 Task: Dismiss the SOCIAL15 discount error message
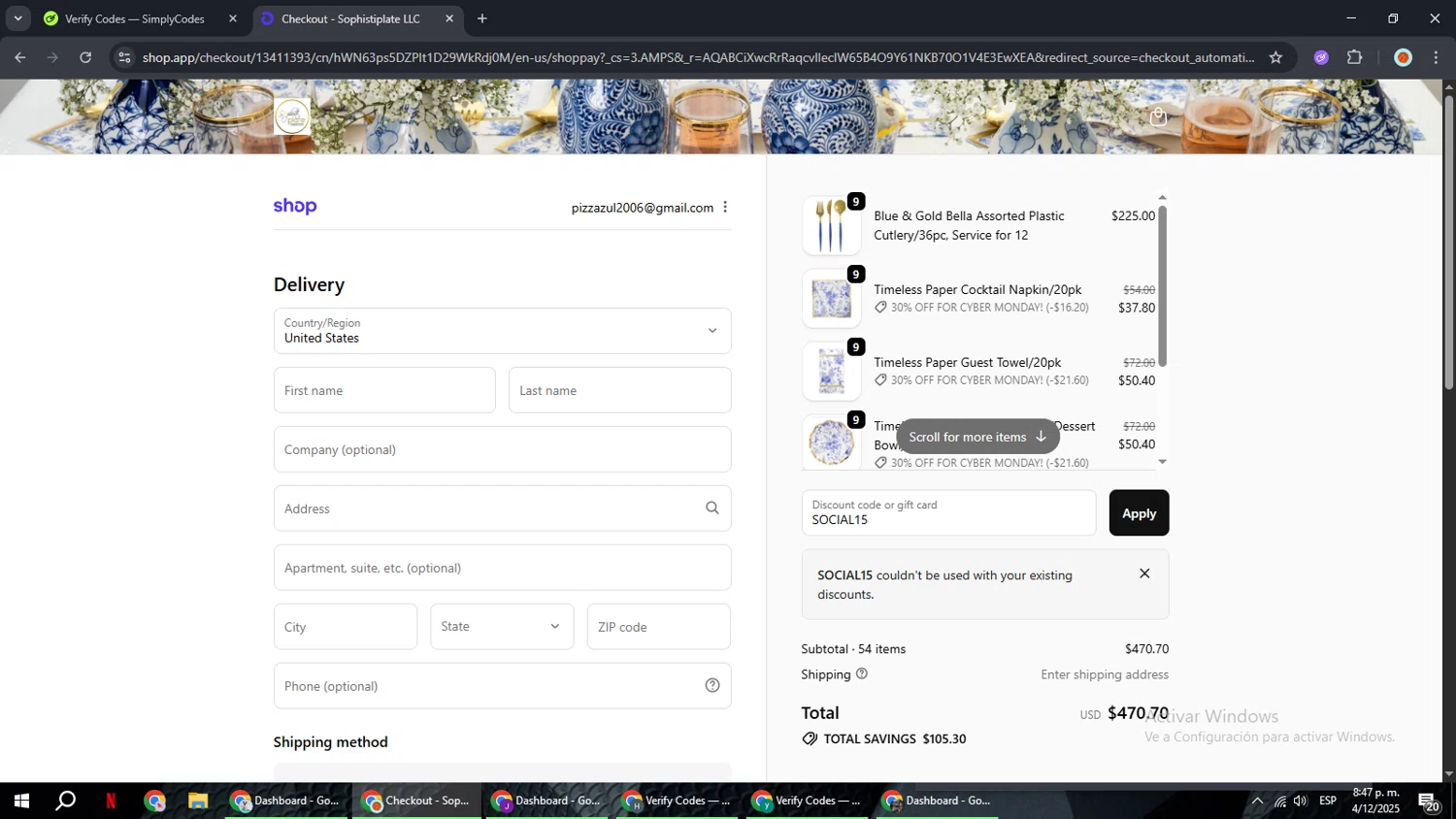point(1144,573)
